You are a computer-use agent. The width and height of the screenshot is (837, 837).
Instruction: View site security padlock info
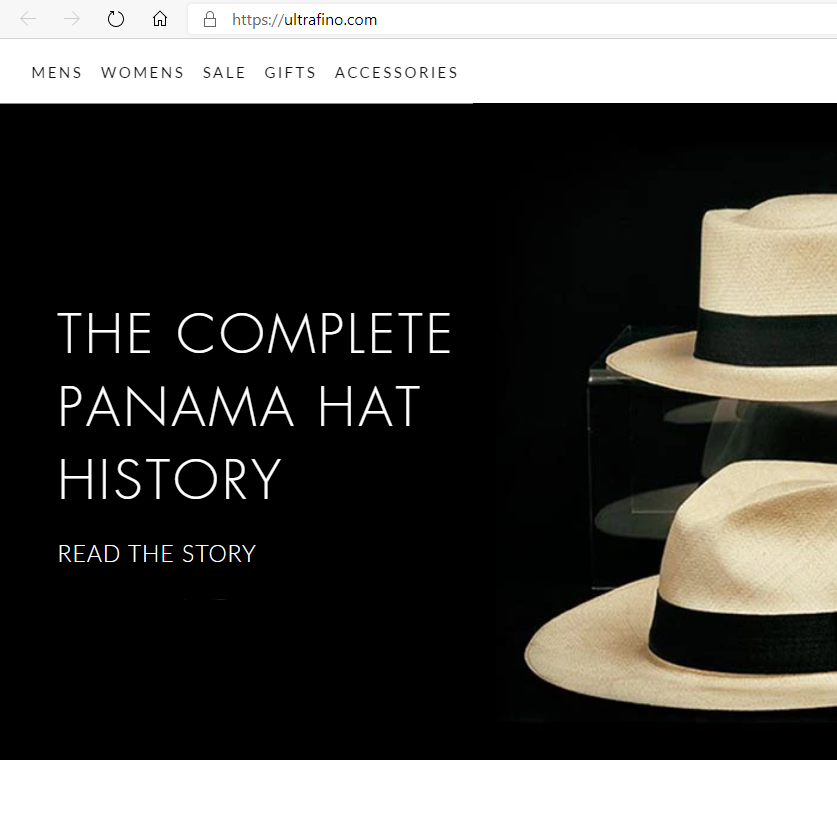coord(210,20)
